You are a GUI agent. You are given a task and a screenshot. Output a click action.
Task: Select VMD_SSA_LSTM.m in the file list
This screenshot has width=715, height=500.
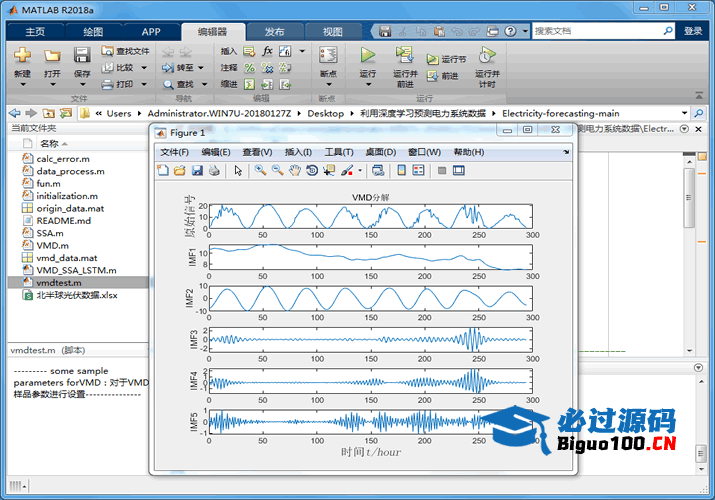[76, 270]
